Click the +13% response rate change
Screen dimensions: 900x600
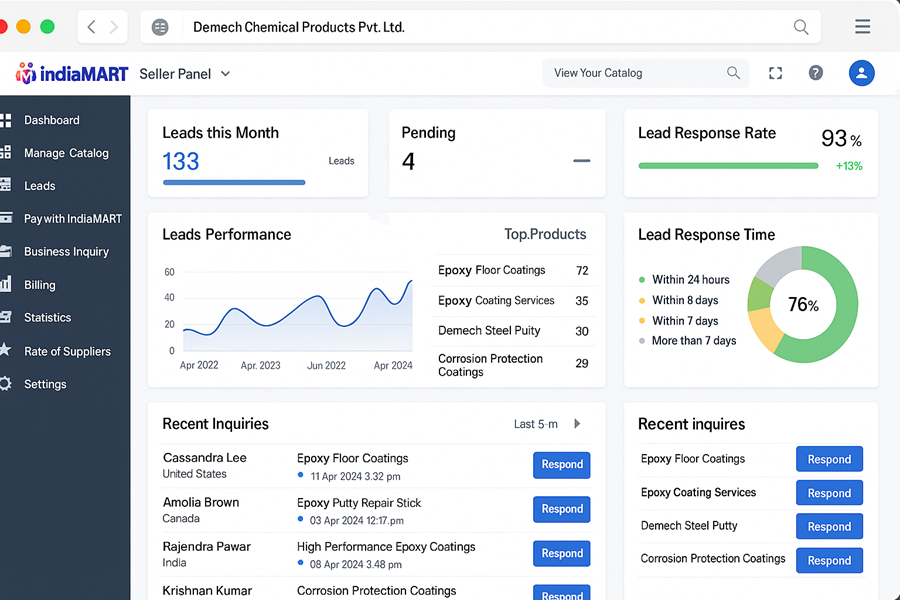(x=849, y=166)
